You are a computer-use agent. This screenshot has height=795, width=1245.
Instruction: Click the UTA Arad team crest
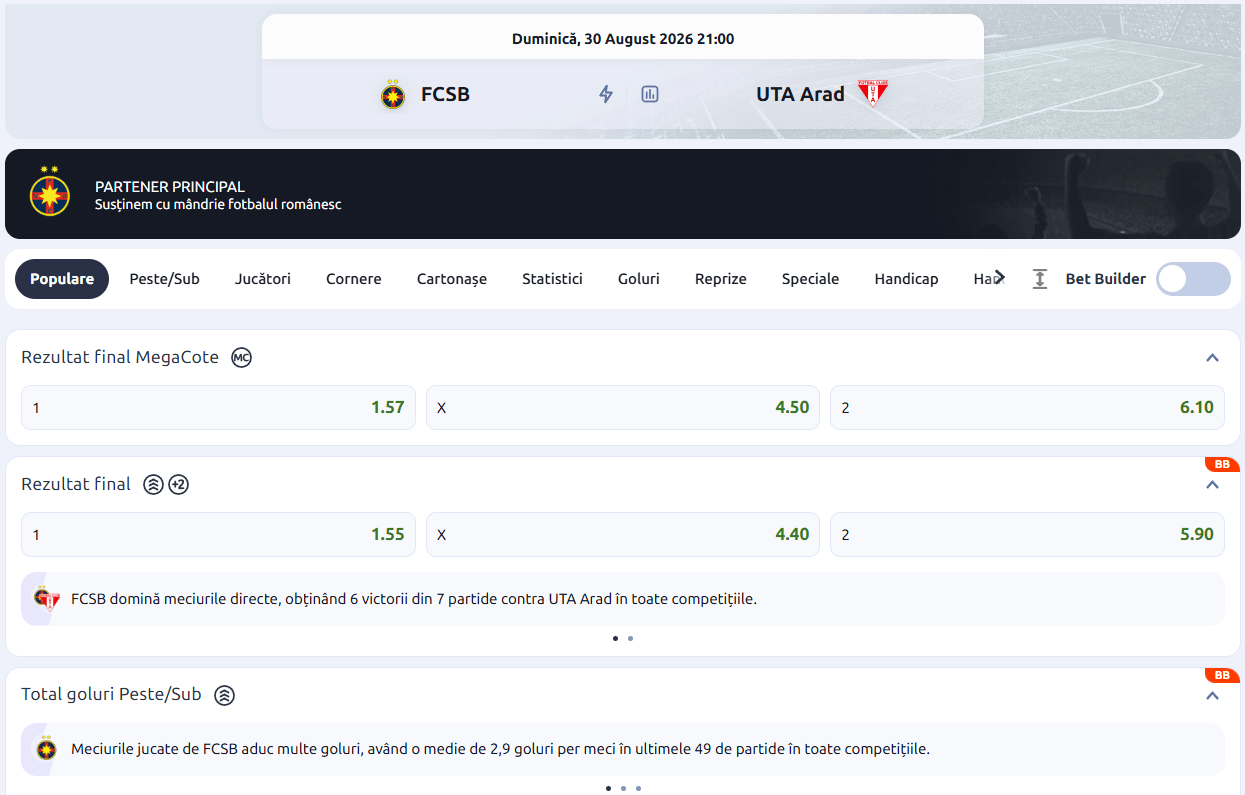pyautogui.click(x=873, y=93)
